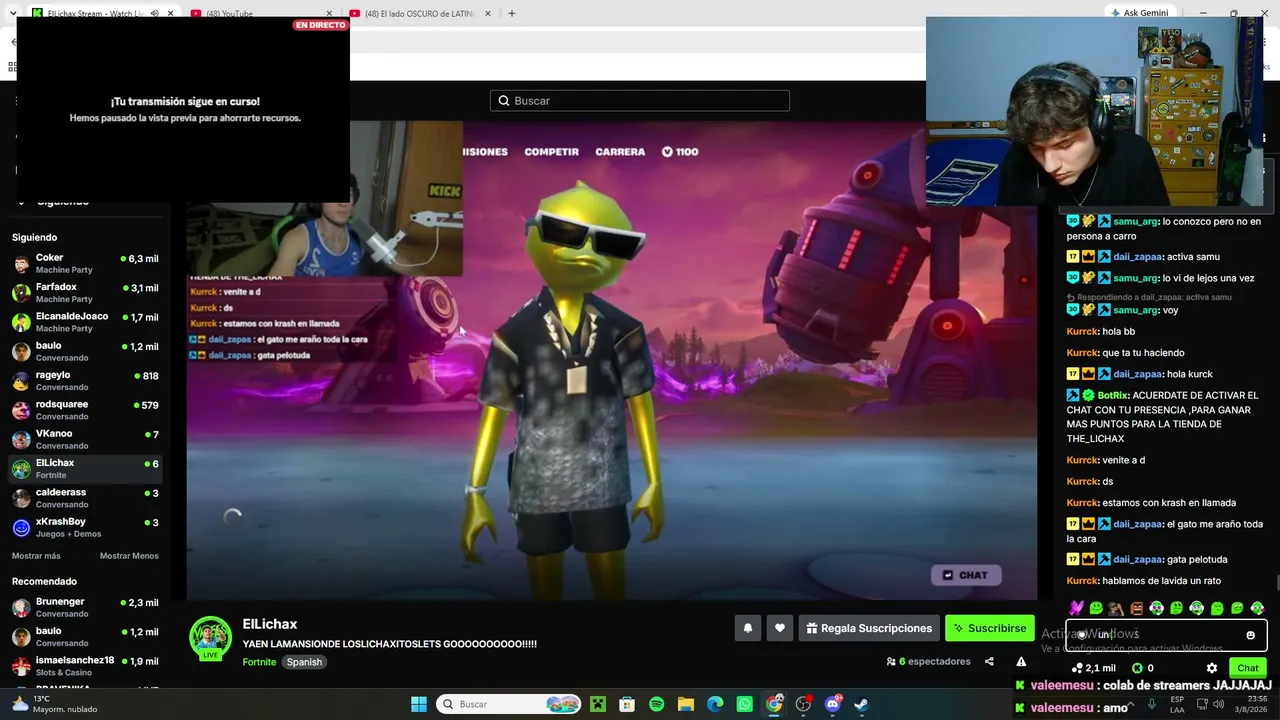The width and height of the screenshot is (1280, 720).
Task: Open chat settings gear icon
Action: click(x=1212, y=668)
